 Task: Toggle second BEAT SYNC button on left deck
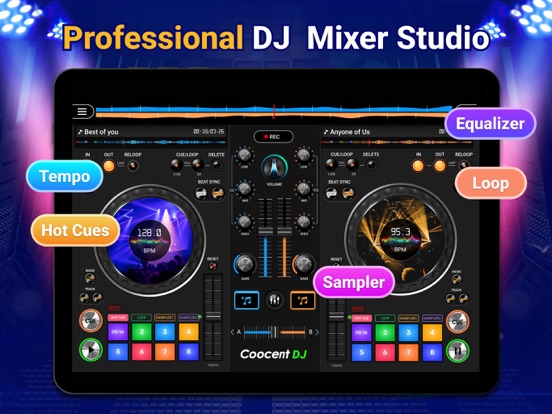(x=218, y=193)
